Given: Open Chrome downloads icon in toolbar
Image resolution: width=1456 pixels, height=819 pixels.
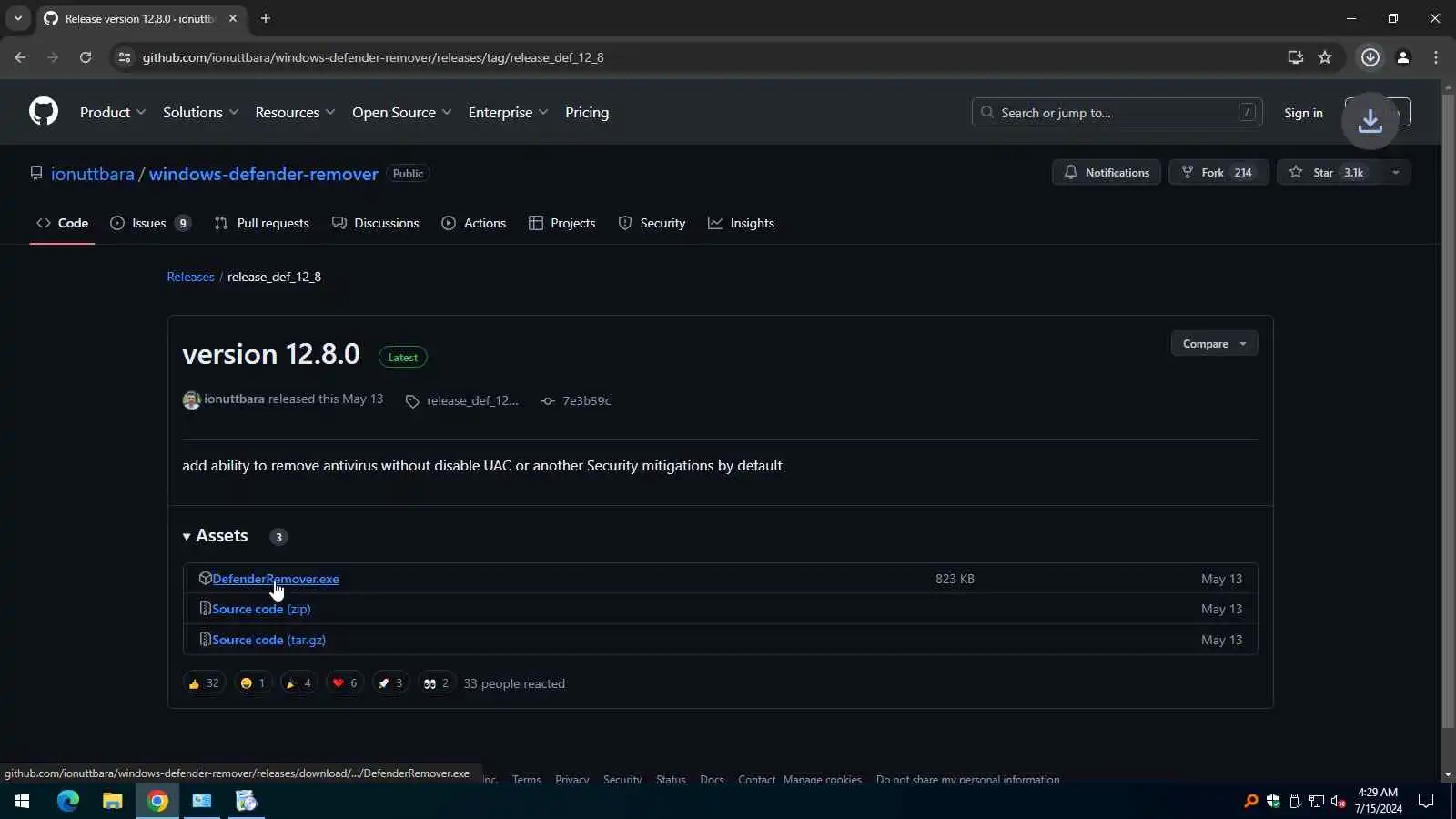Looking at the screenshot, I should (x=1370, y=57).
